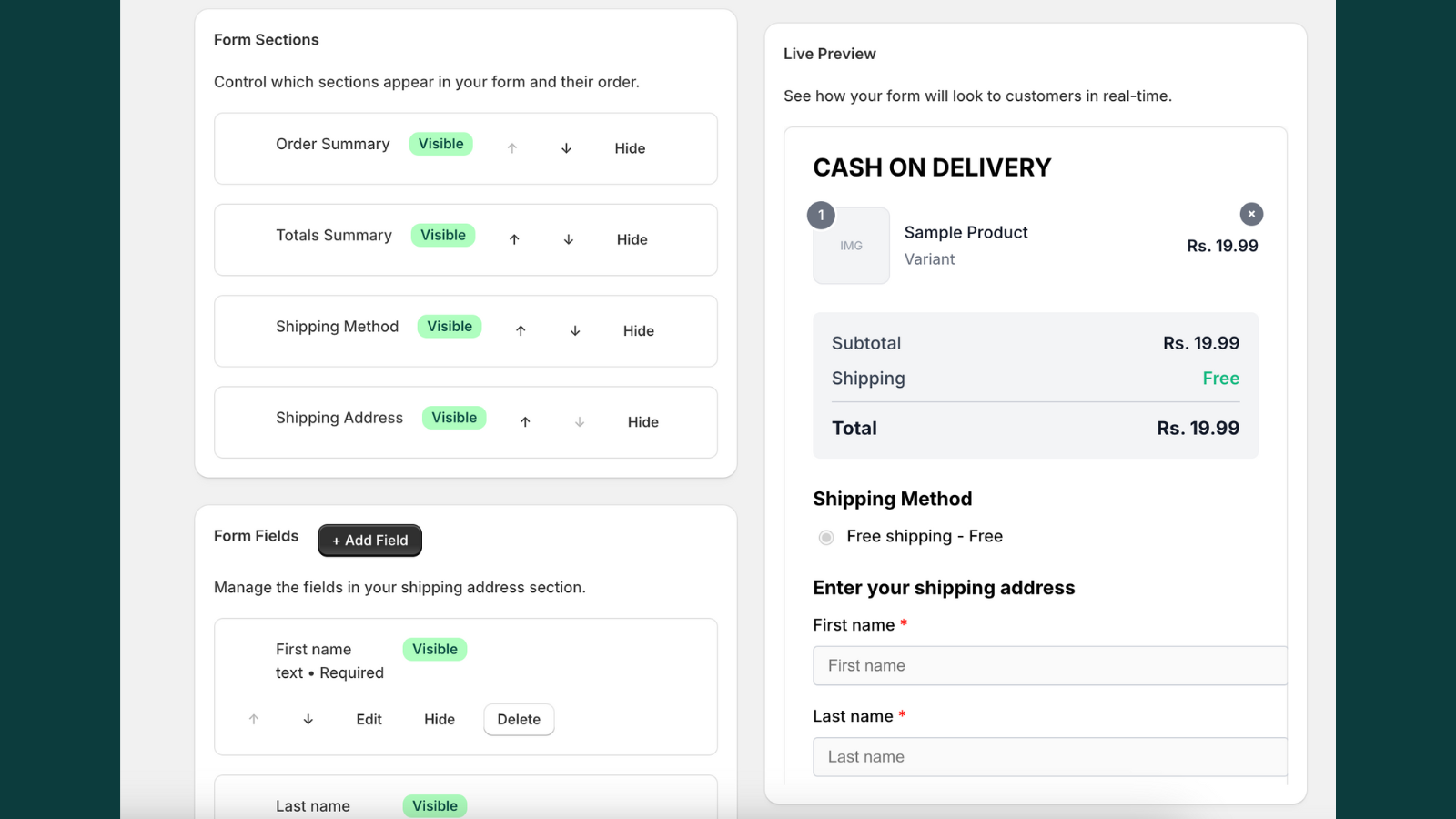Viewport: 1456px width, 819px height.
Task: Move Shipping Address section up
Action: point(525,422)
